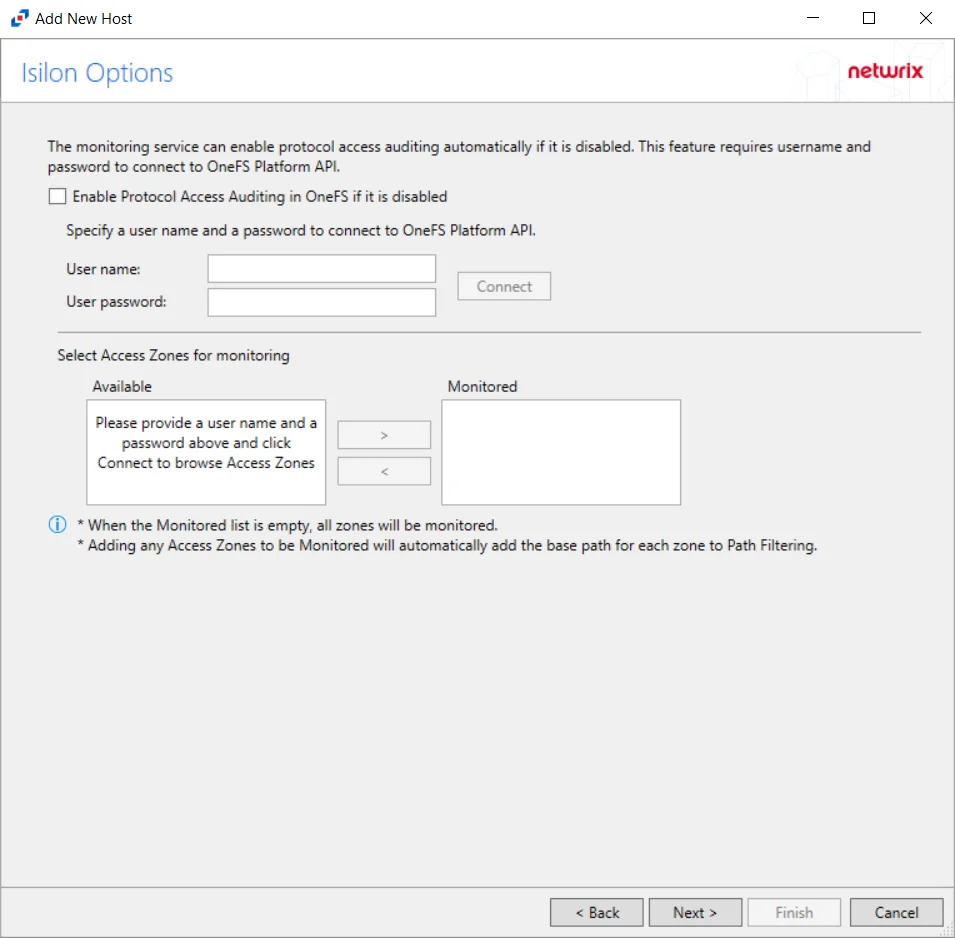This screenshot has height=938, width=955.
Task: Click the Available access zones list box
Action: tap(206, 453)
